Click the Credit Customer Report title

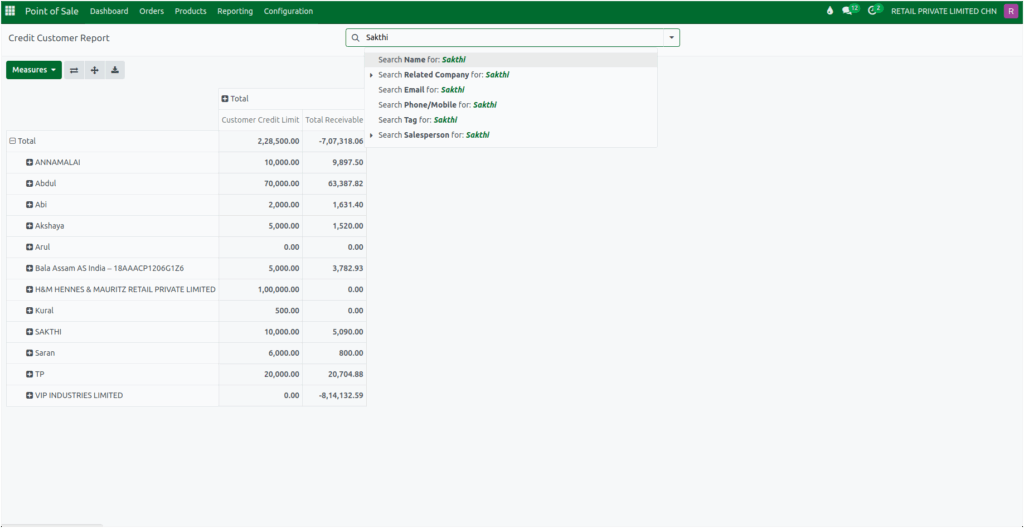click(59, 38)
